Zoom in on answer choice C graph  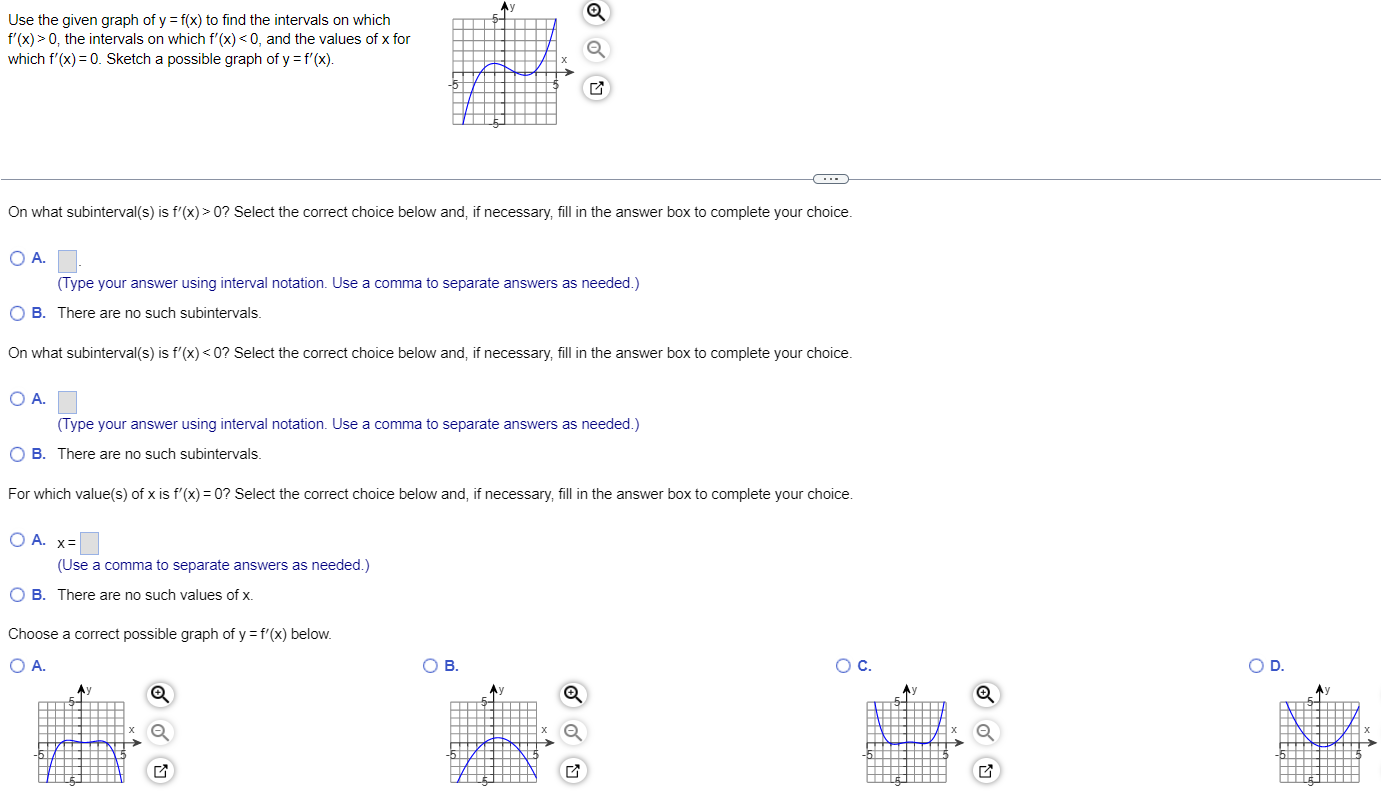pyautogui.click(x=986, y=694)
